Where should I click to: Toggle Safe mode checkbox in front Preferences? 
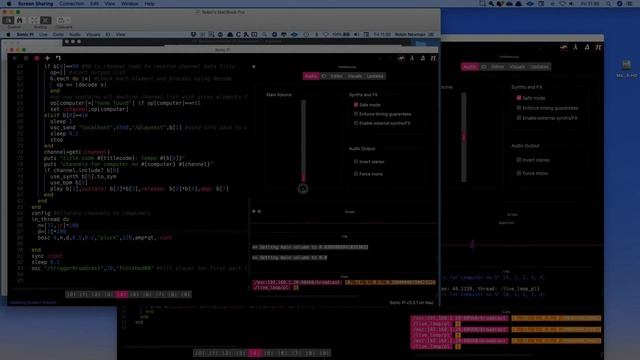click(356, 105)
